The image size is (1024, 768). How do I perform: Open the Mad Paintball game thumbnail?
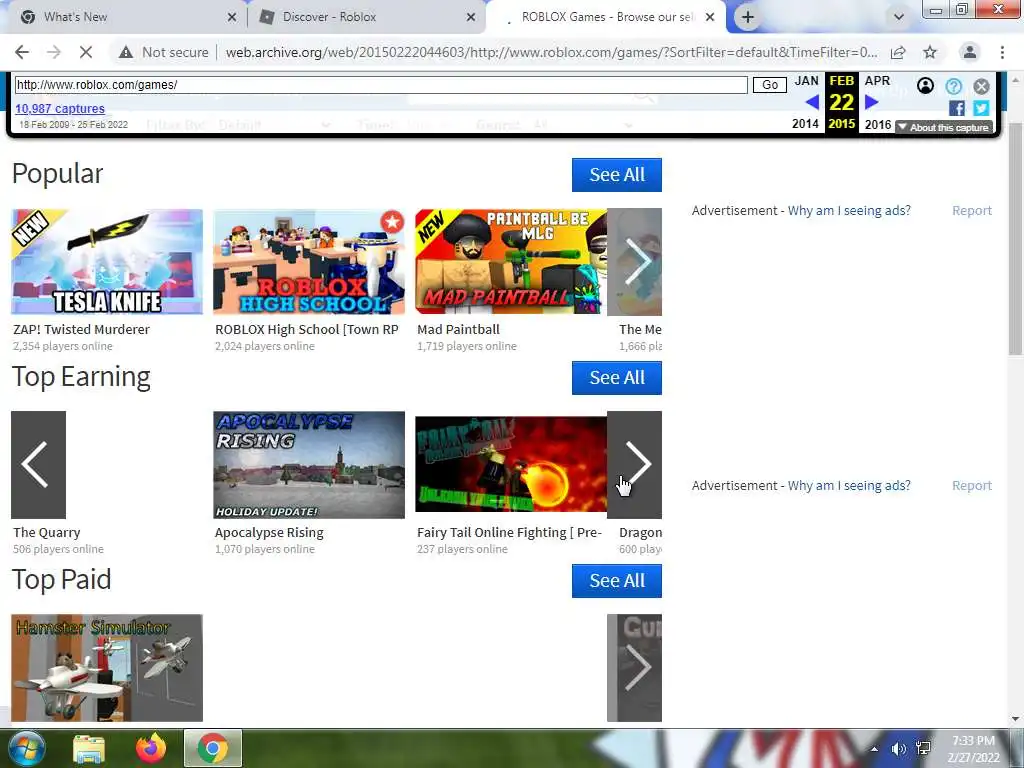point(511,262)
